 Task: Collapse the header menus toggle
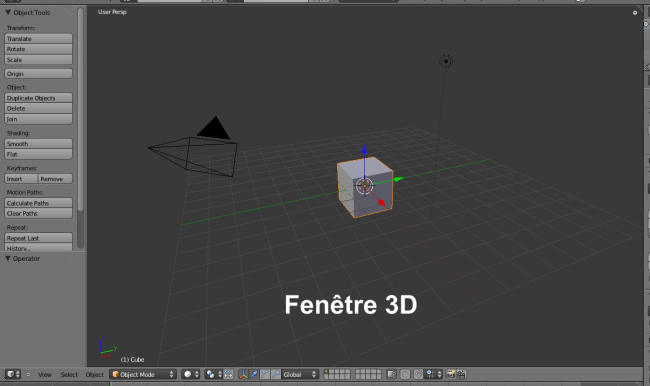[28, 374]
